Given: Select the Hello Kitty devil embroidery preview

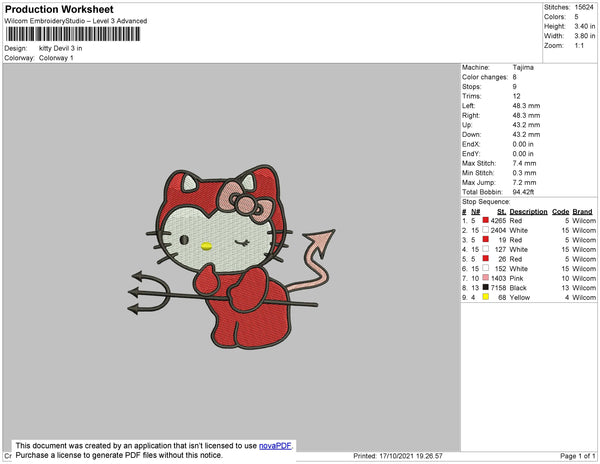Looking at the screenshot, I should 232,256.
